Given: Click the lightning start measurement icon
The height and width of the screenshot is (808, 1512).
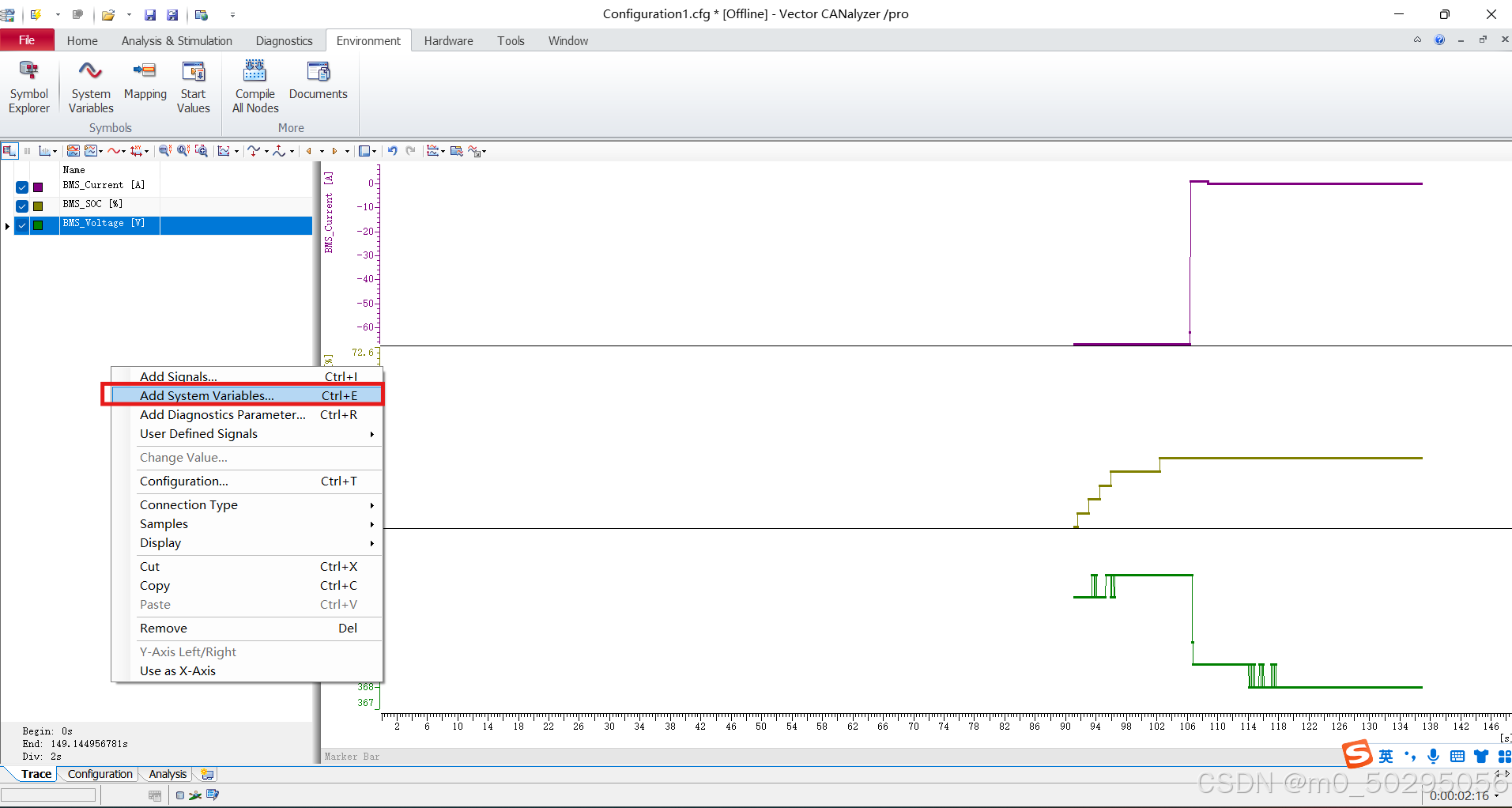Looking at the screenshot, I should tap(36, 14).
